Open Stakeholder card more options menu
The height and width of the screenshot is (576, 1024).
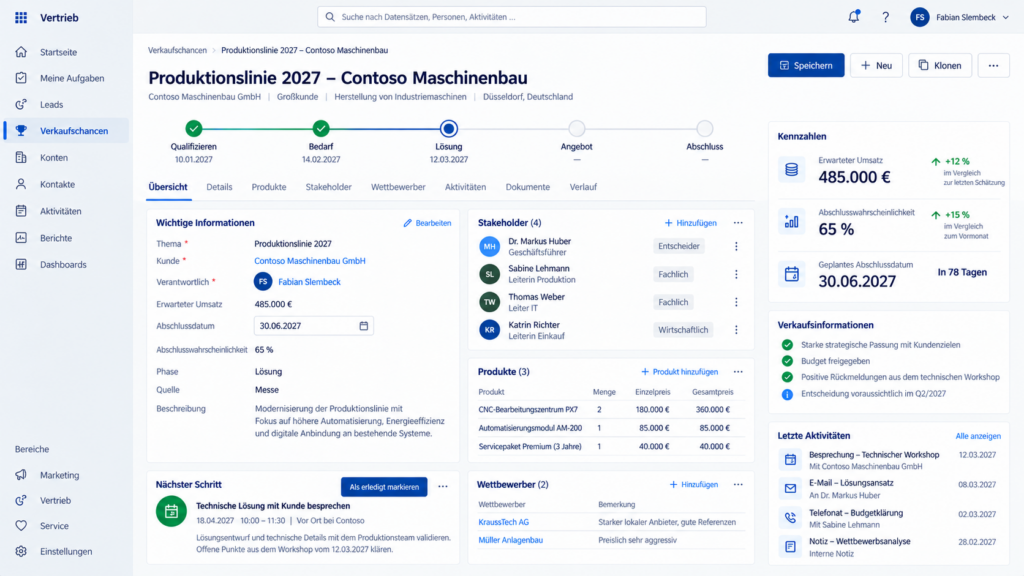pyautogui.click(x=738, y=223)
